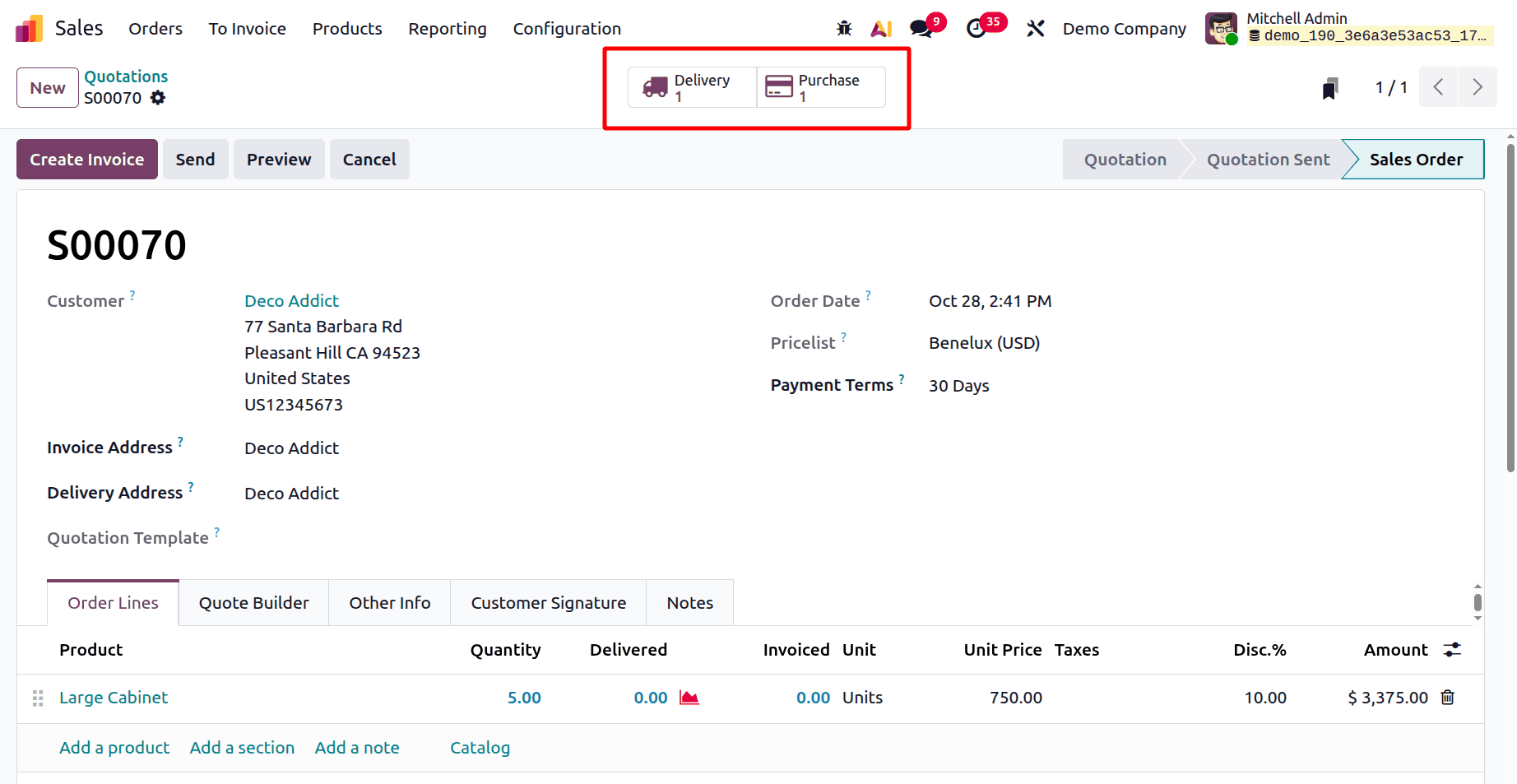Viewport: 1517px width, 784px height.
Task: Open the Purchase smart button with card icon
Action: [819, 86]
